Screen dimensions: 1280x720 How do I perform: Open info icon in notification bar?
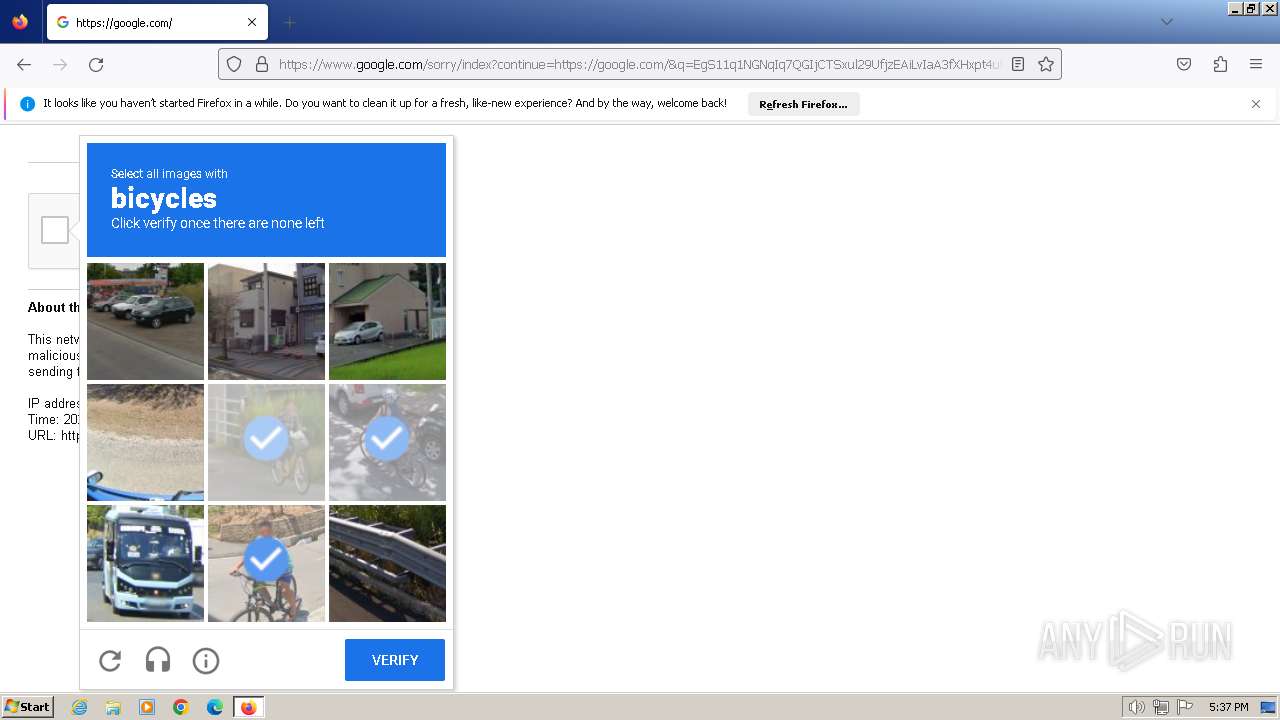[27, 104]
